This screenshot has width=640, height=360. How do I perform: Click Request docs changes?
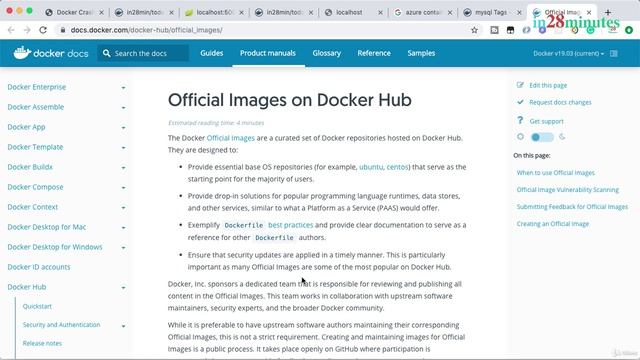click(560, 102)
